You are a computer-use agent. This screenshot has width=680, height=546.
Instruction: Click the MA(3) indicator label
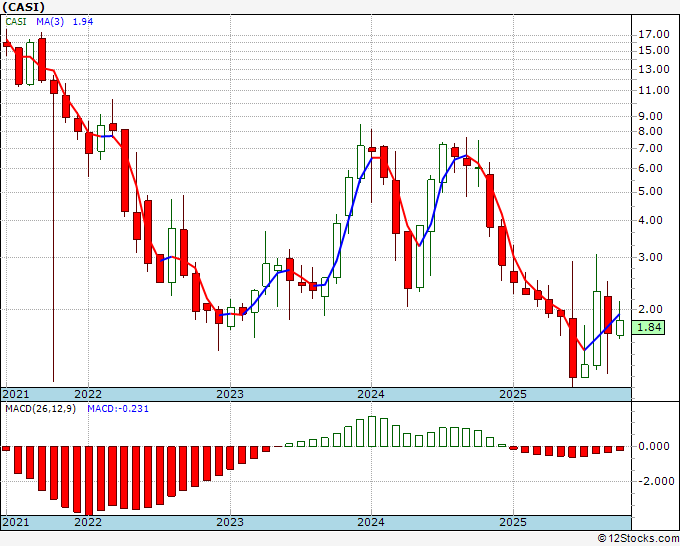[x=50, y=22]
